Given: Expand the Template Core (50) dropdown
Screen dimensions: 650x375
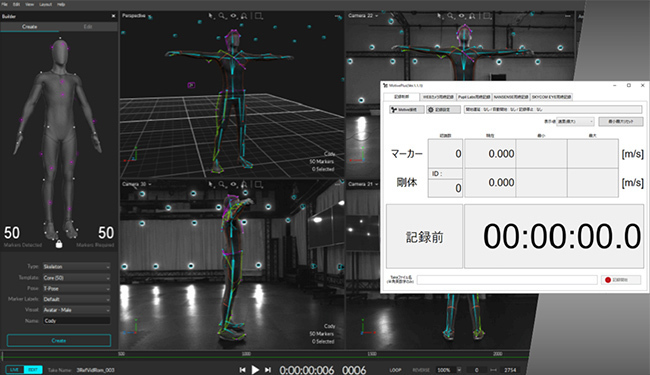Looking at the screenshot, I should [77, 278].
